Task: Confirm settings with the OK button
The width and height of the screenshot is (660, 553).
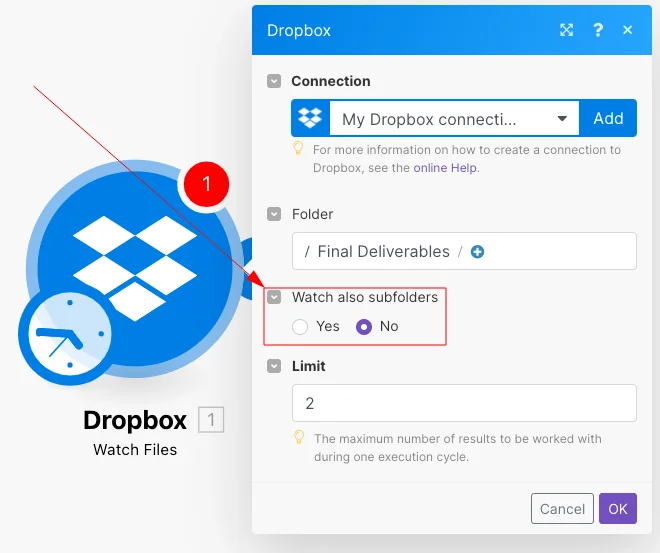Action: pyautogui.click(x=617, y=509)
